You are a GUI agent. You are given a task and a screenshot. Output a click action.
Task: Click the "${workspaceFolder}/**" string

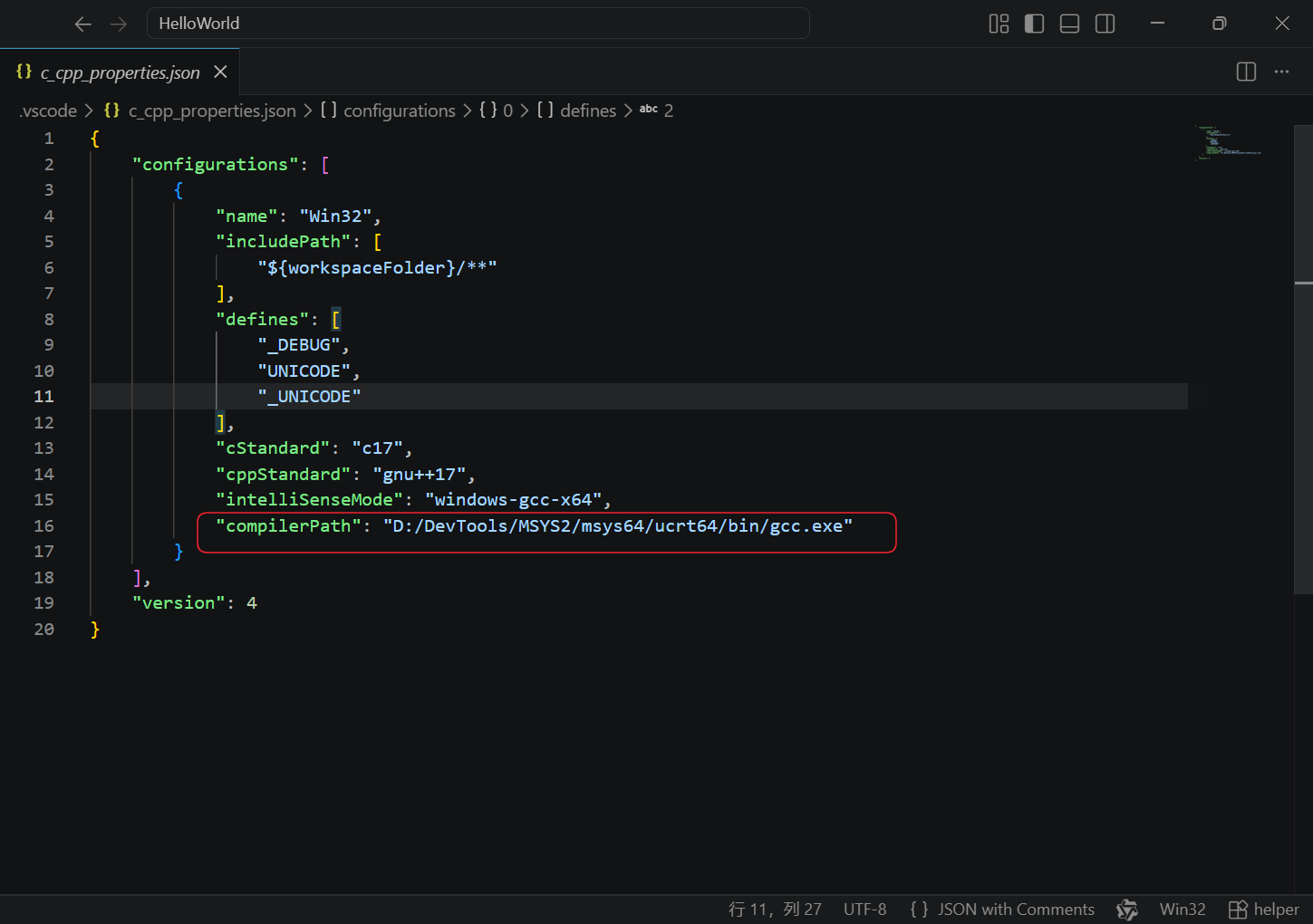(x=377, y=268)
